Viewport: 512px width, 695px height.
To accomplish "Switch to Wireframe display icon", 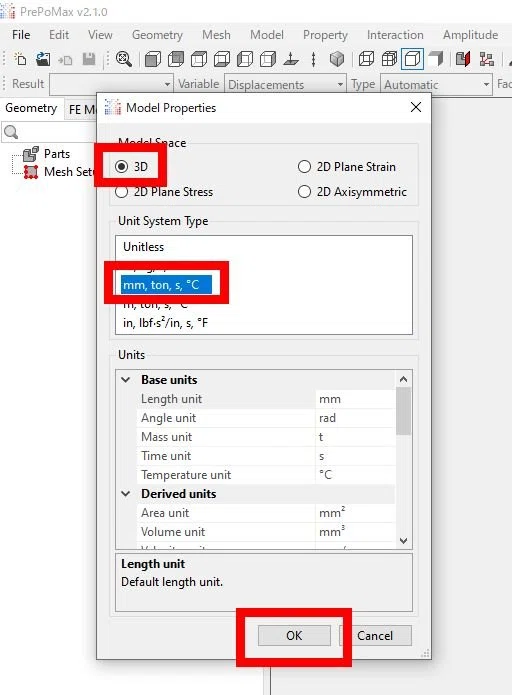I will (366, 59).
